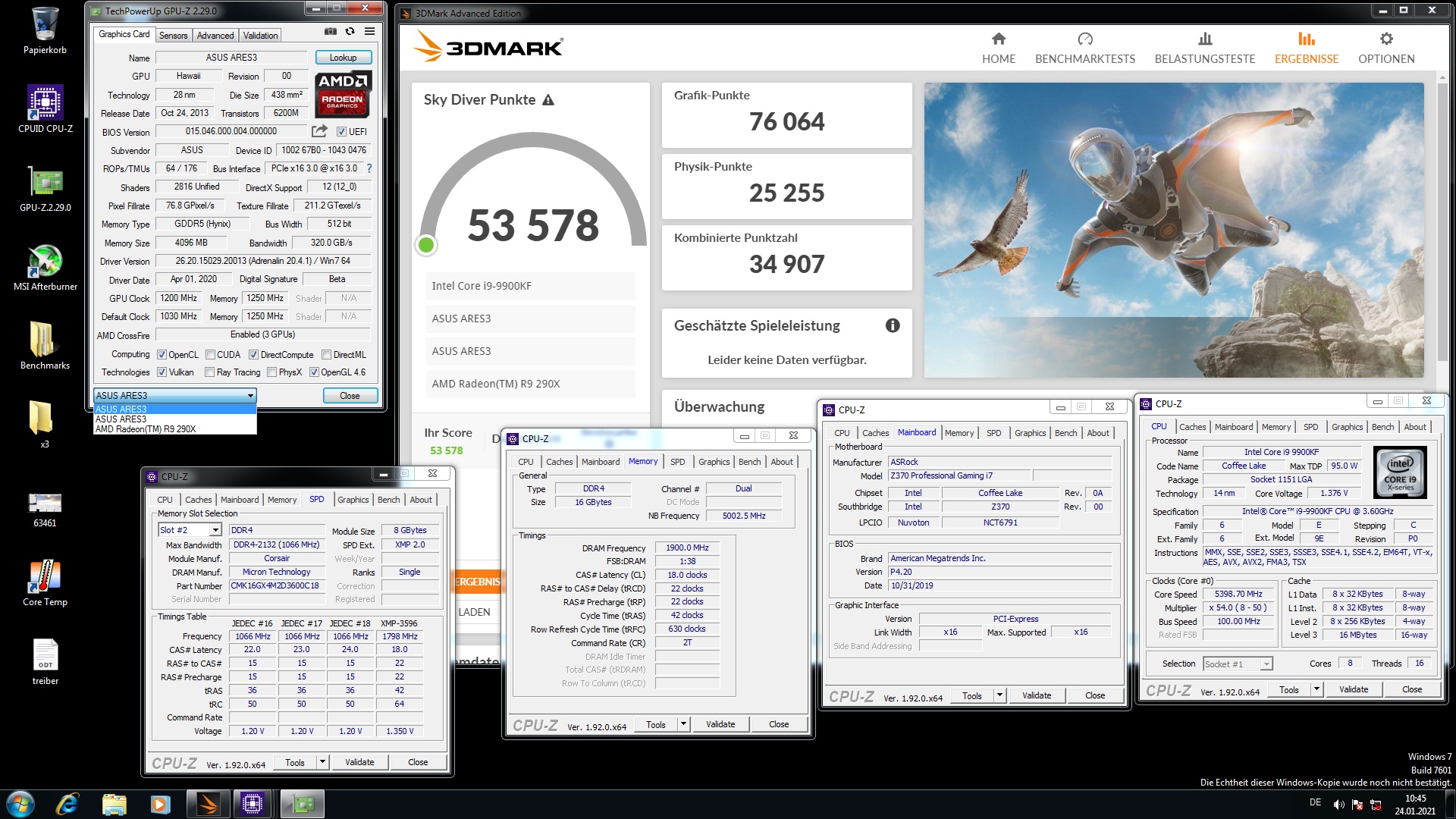
Task: Switch to the GPU-Z Sensors tab
Action: 173,36
